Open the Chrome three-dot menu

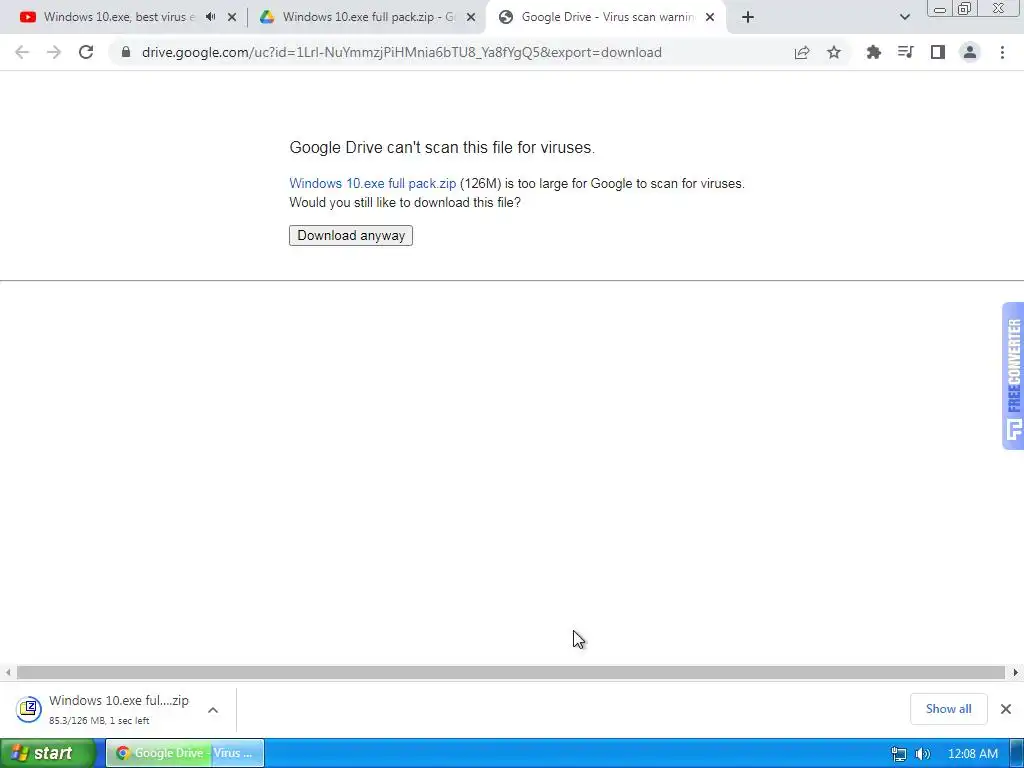coord(1002,52)
